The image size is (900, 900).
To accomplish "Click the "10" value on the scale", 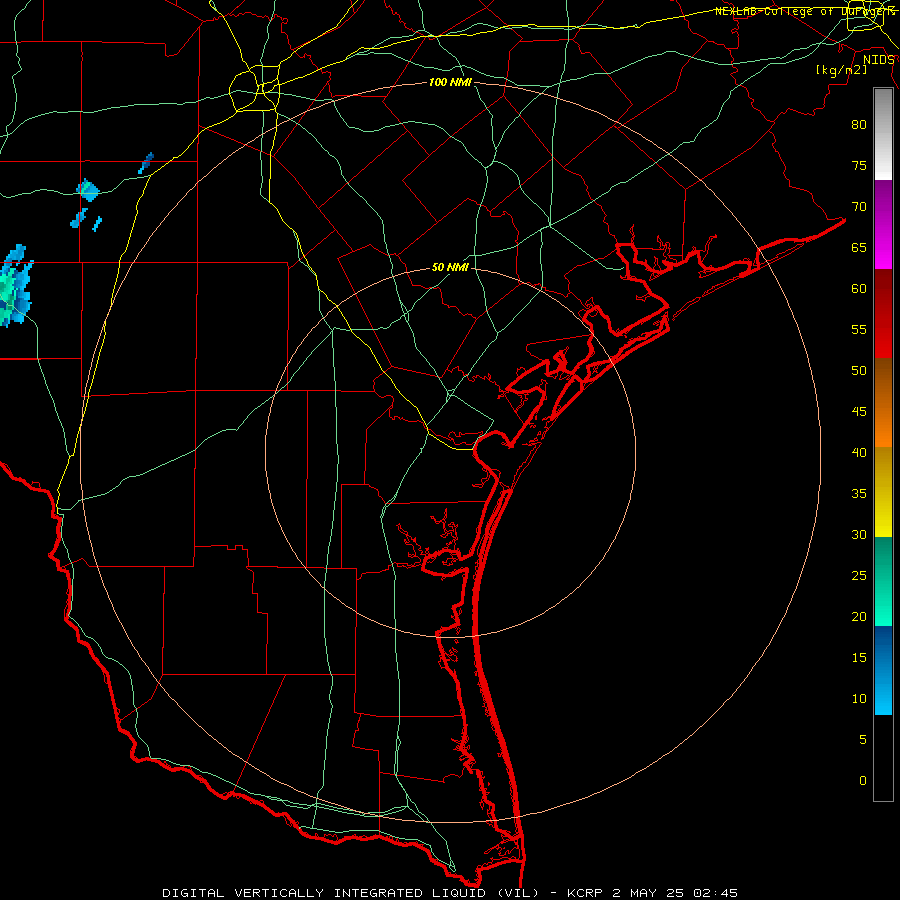I will [859, 699].
